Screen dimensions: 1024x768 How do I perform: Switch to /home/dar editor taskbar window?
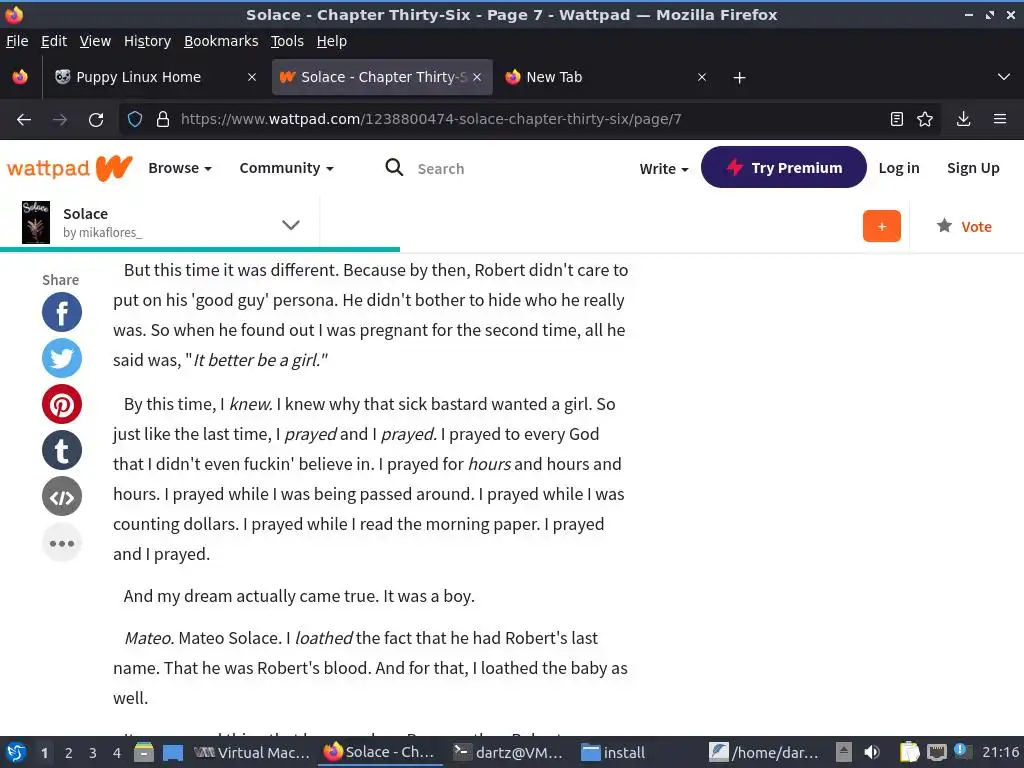tap(764, 753)
